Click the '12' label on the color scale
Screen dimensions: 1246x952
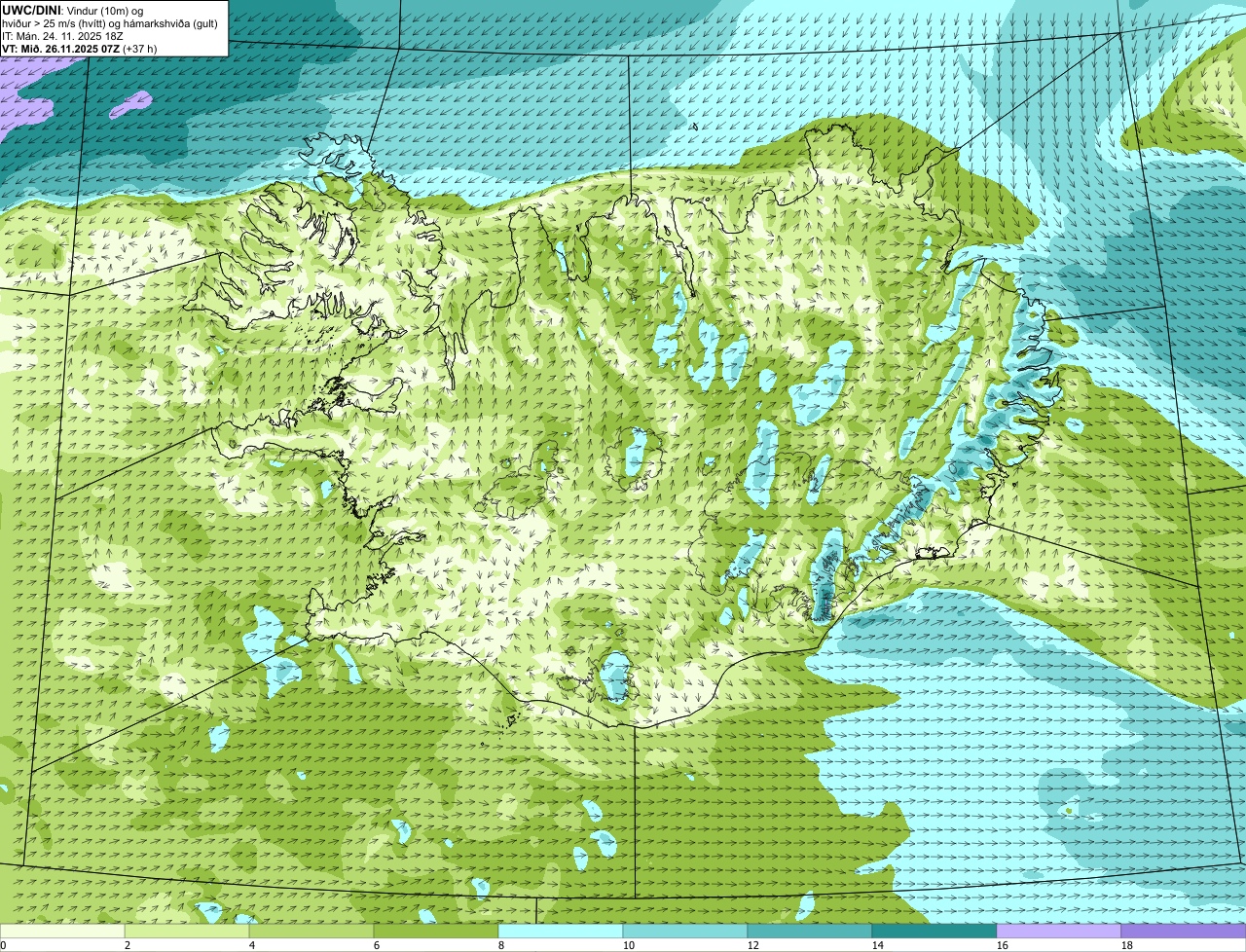coord(752,945)
